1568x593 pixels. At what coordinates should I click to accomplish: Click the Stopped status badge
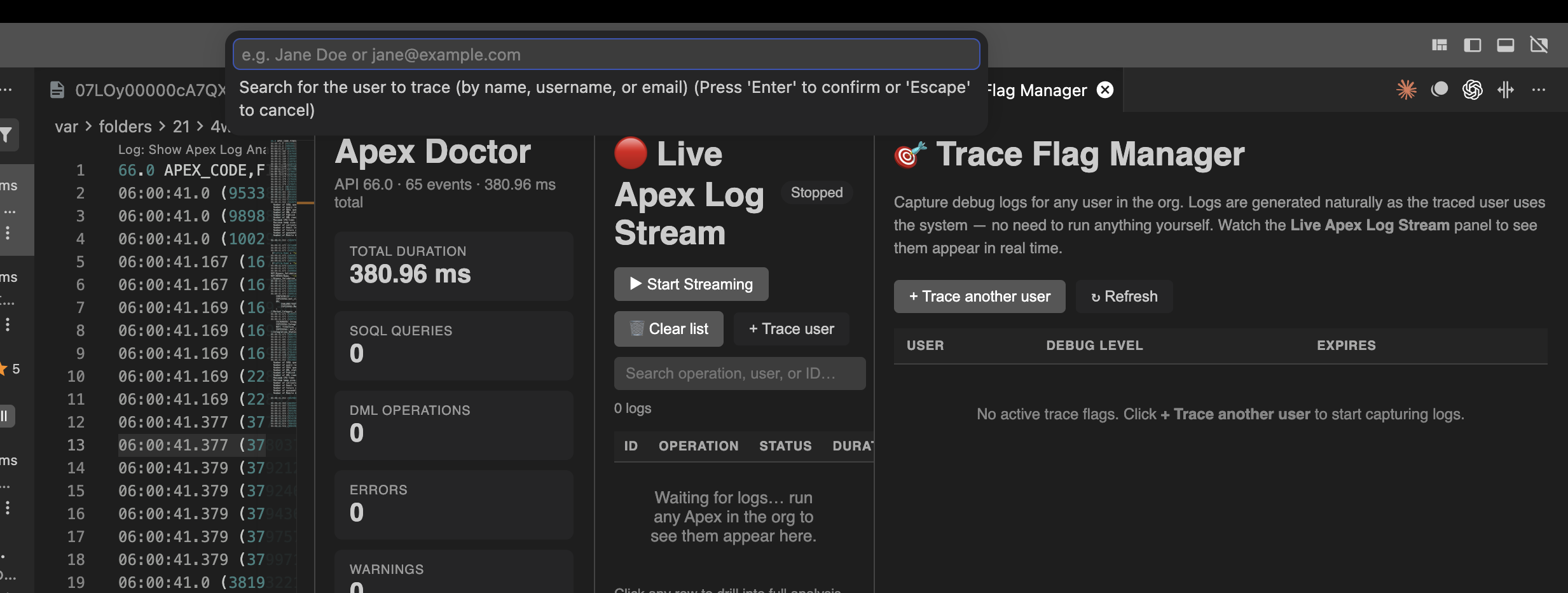816,193
